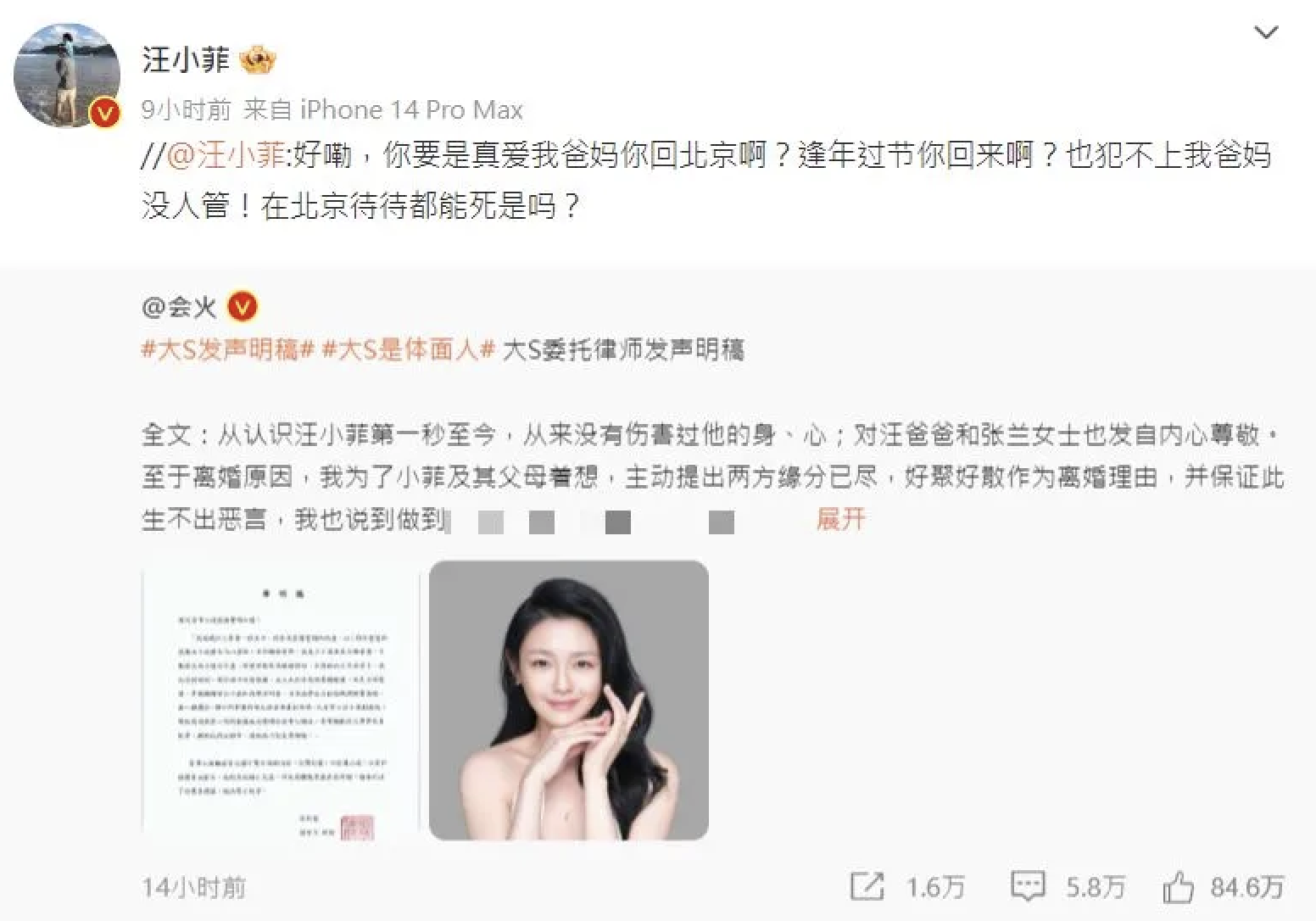Like the post with thumbs-up icon

click(x=1179, y=887)
